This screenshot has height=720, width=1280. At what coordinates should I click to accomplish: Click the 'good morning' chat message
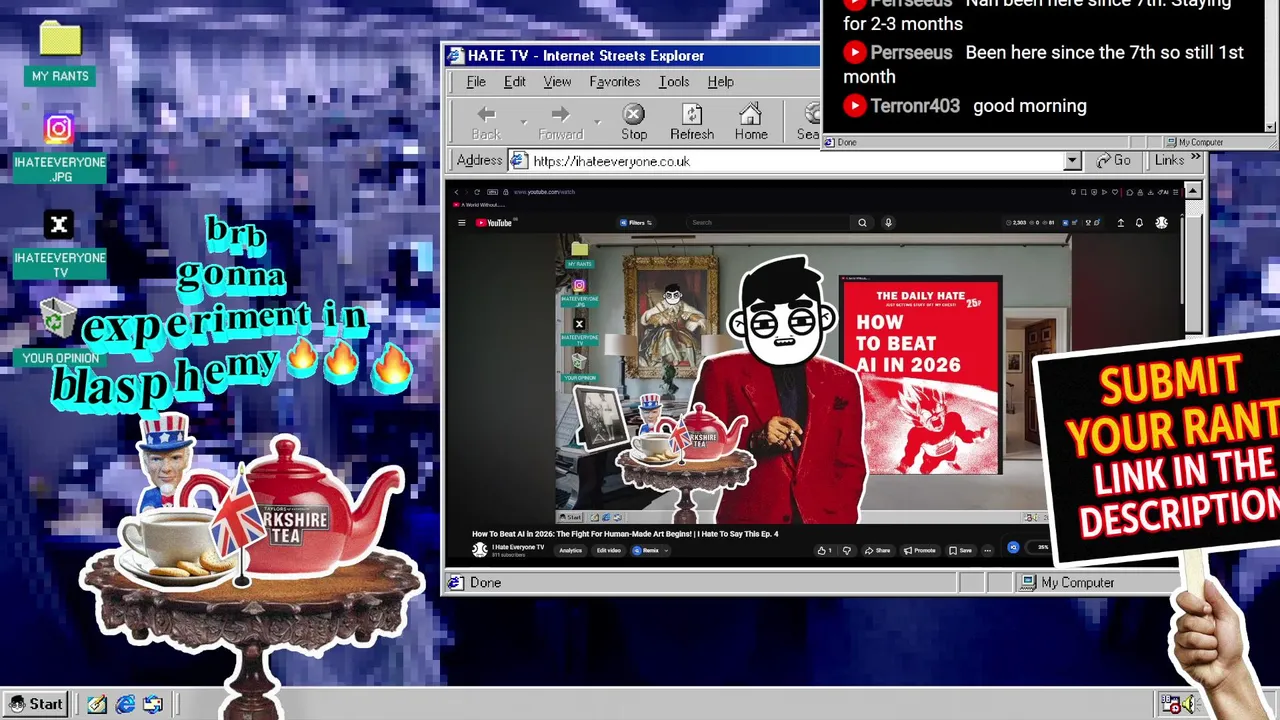1029,105
